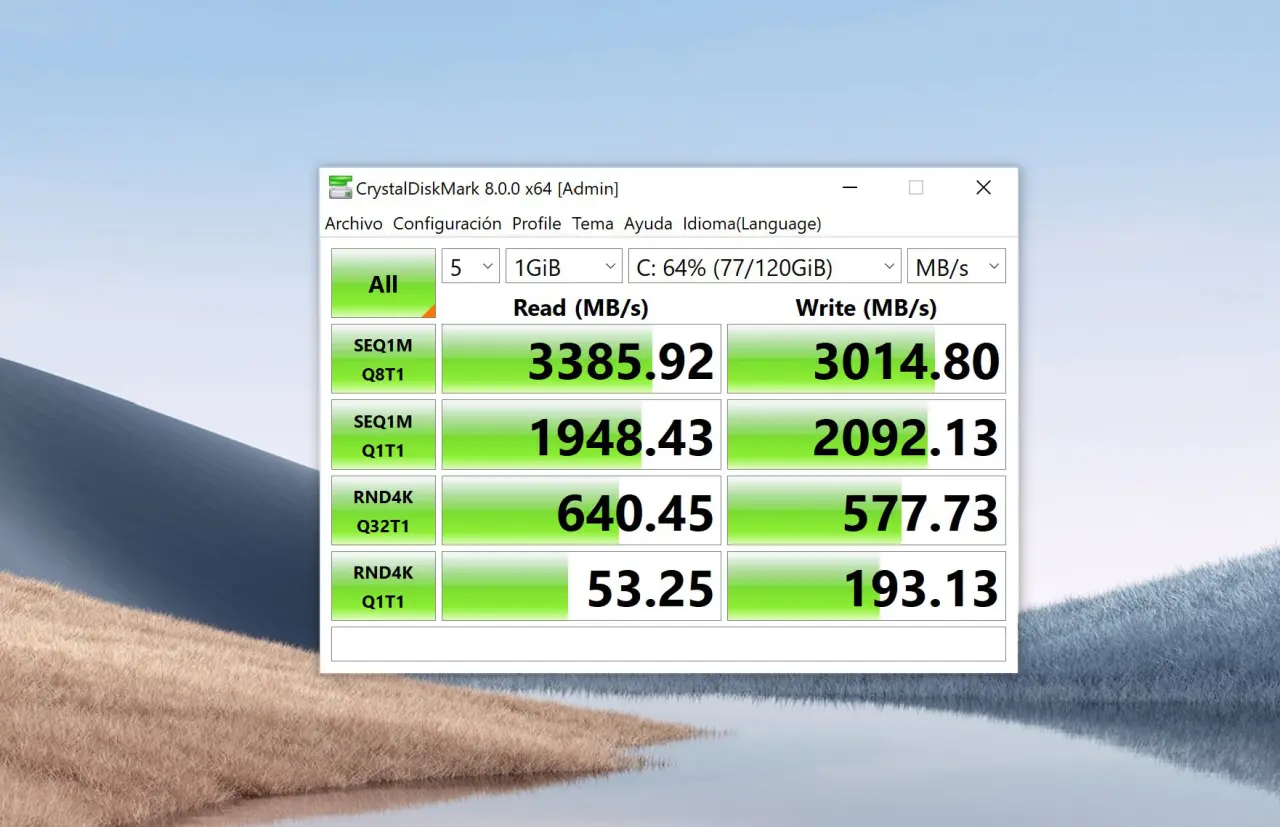Change the MB/s unit dropdown
The height and width of the screenshot is (827, 1280).
(x=955, y=267)
